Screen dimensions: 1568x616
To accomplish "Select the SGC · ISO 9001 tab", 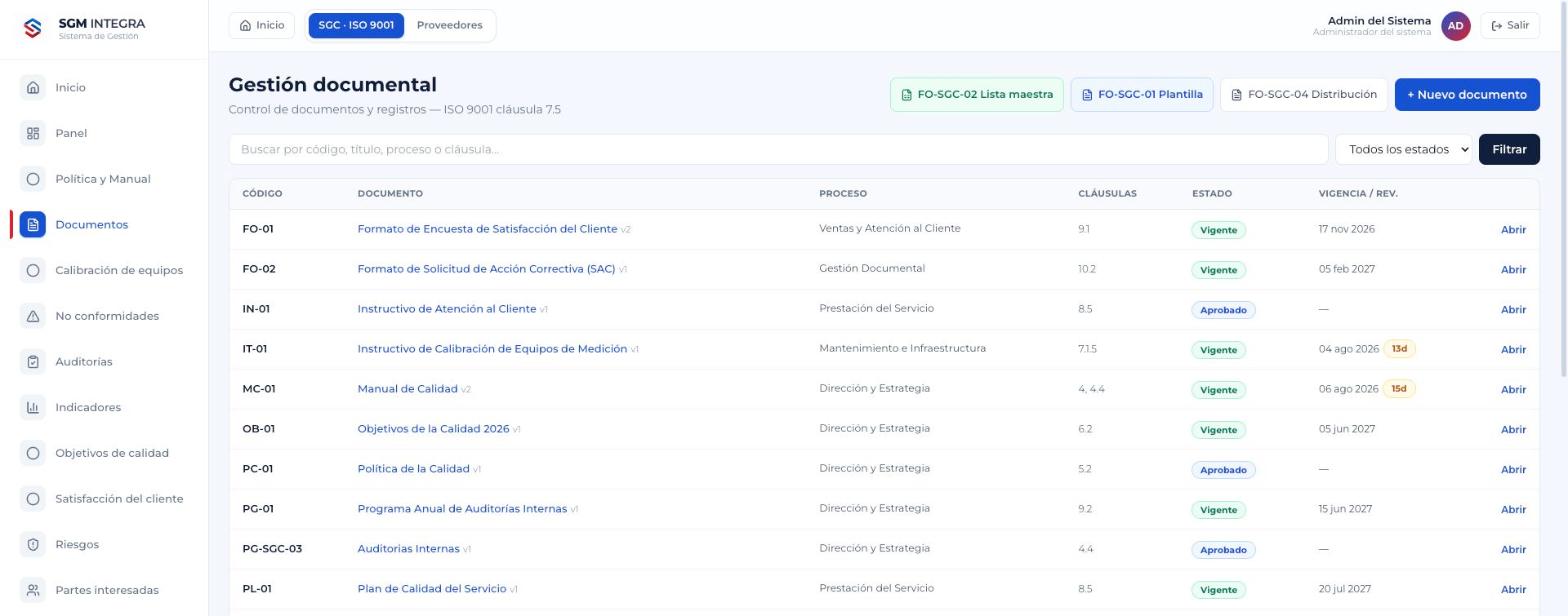I will 356,25.
